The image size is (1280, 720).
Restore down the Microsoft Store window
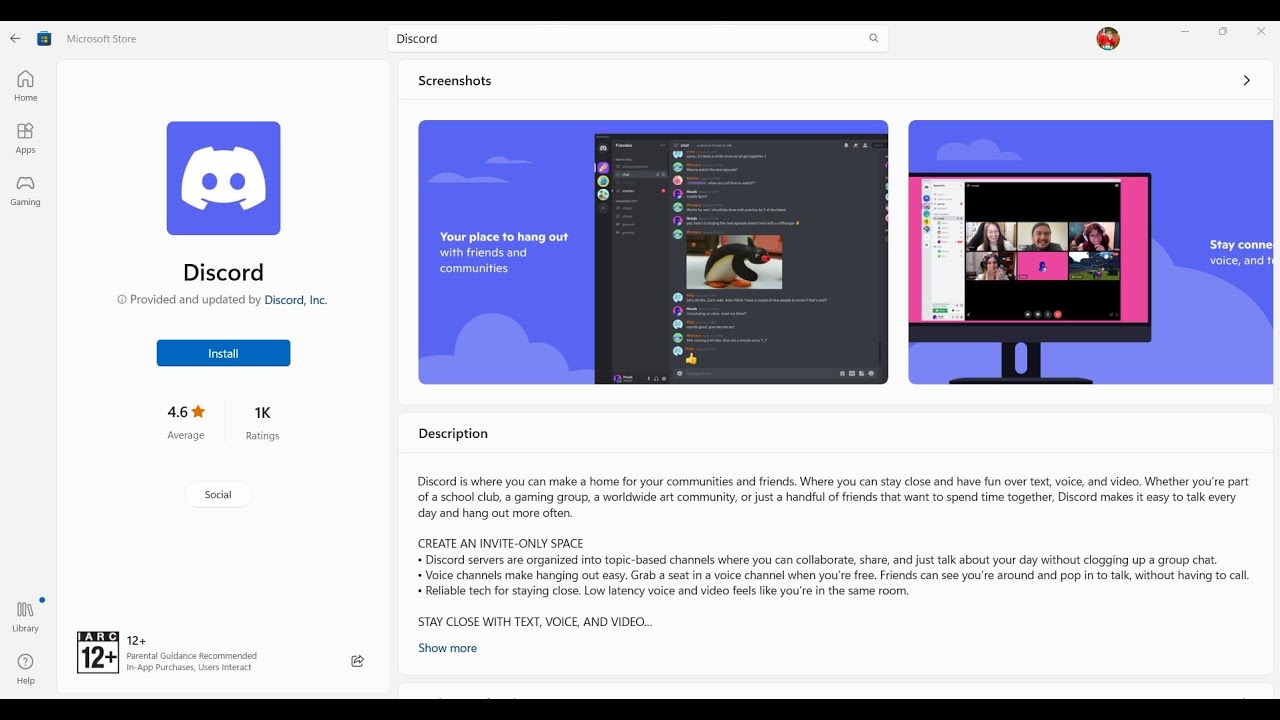(x=1223, y=32)
